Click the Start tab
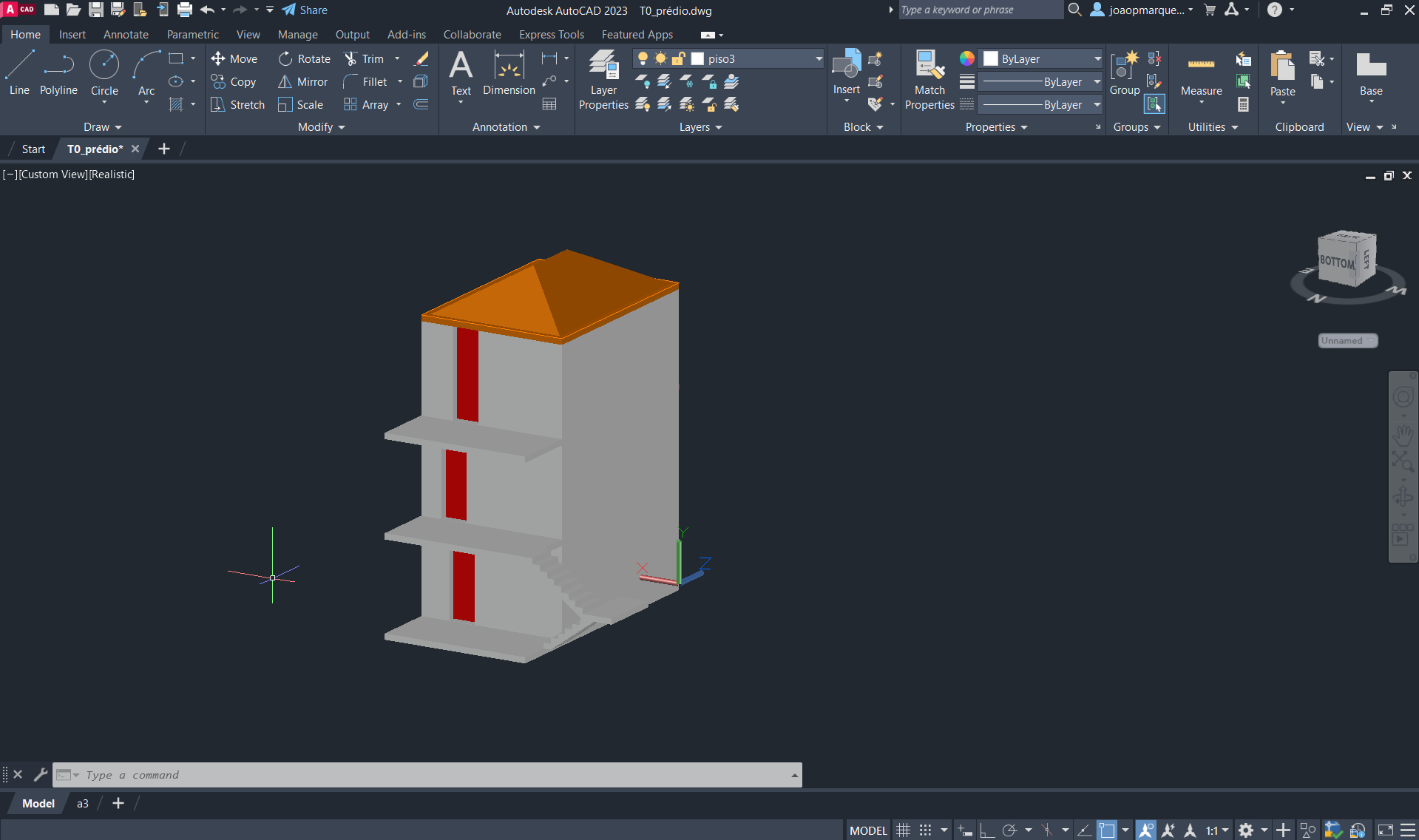This screenshot has height=840, width=1419. click(33, 149)
